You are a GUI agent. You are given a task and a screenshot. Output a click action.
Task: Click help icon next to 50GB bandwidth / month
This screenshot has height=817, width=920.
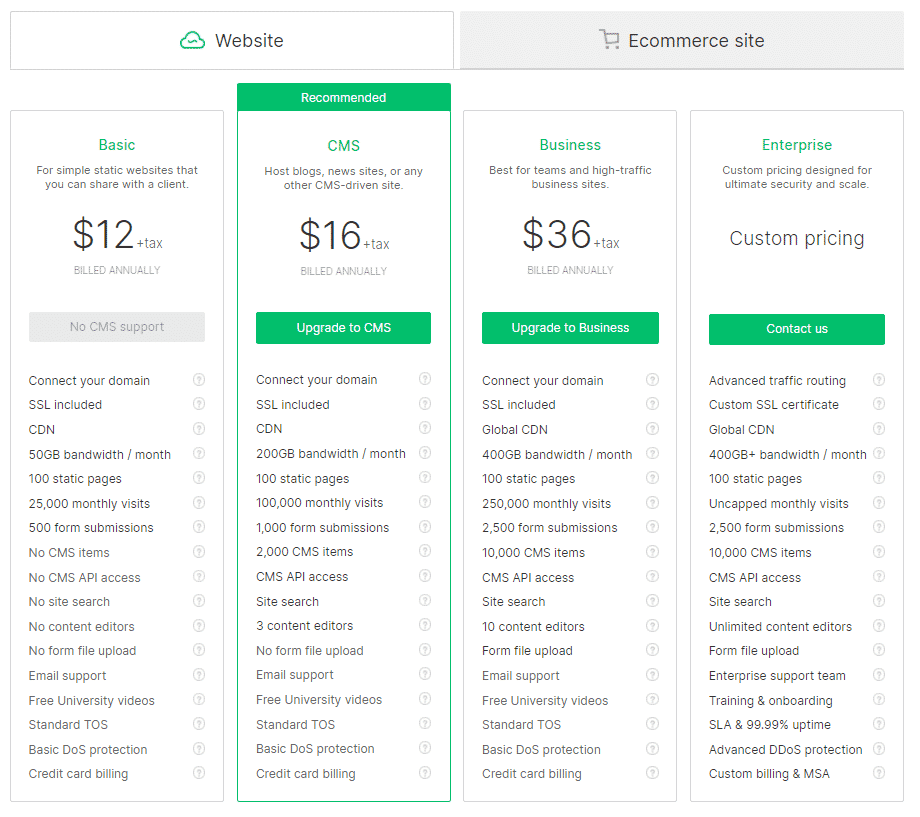click(199, 454)
